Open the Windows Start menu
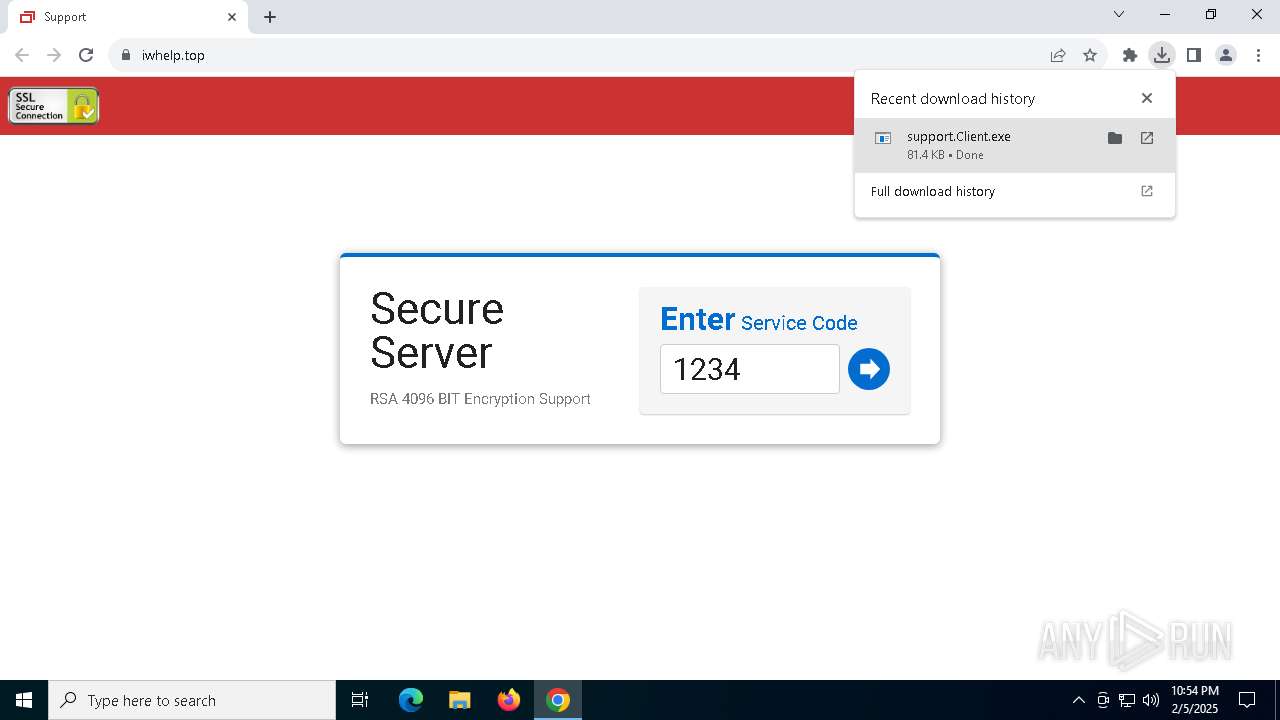1280x720 pixels. coord(24,700)
